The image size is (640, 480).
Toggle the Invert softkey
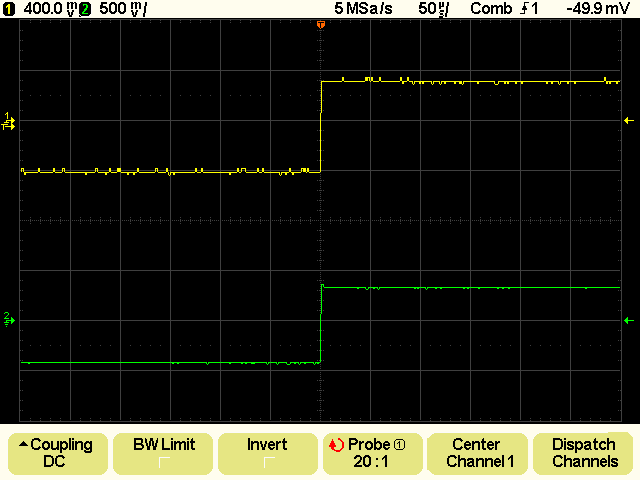point(267,453)
